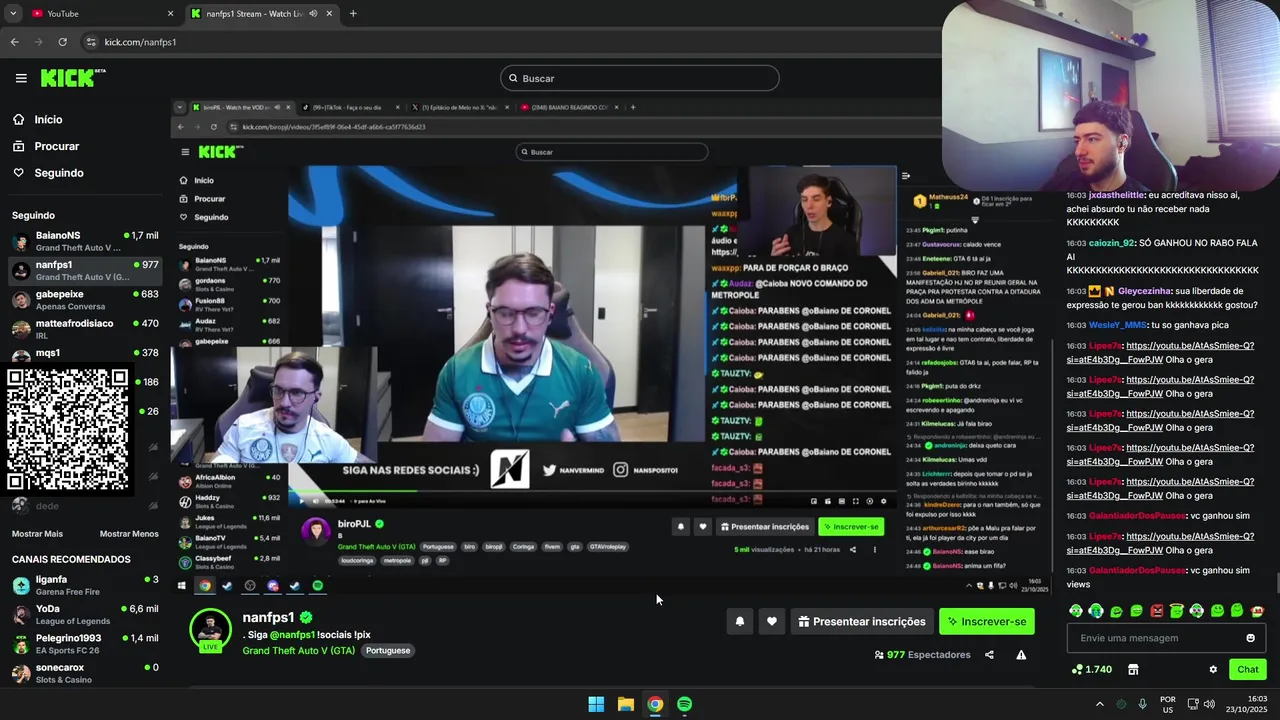The height and width of the screenshot is (720, 1280).
Task: Click the POR US language indicator
Action: 1167,704
